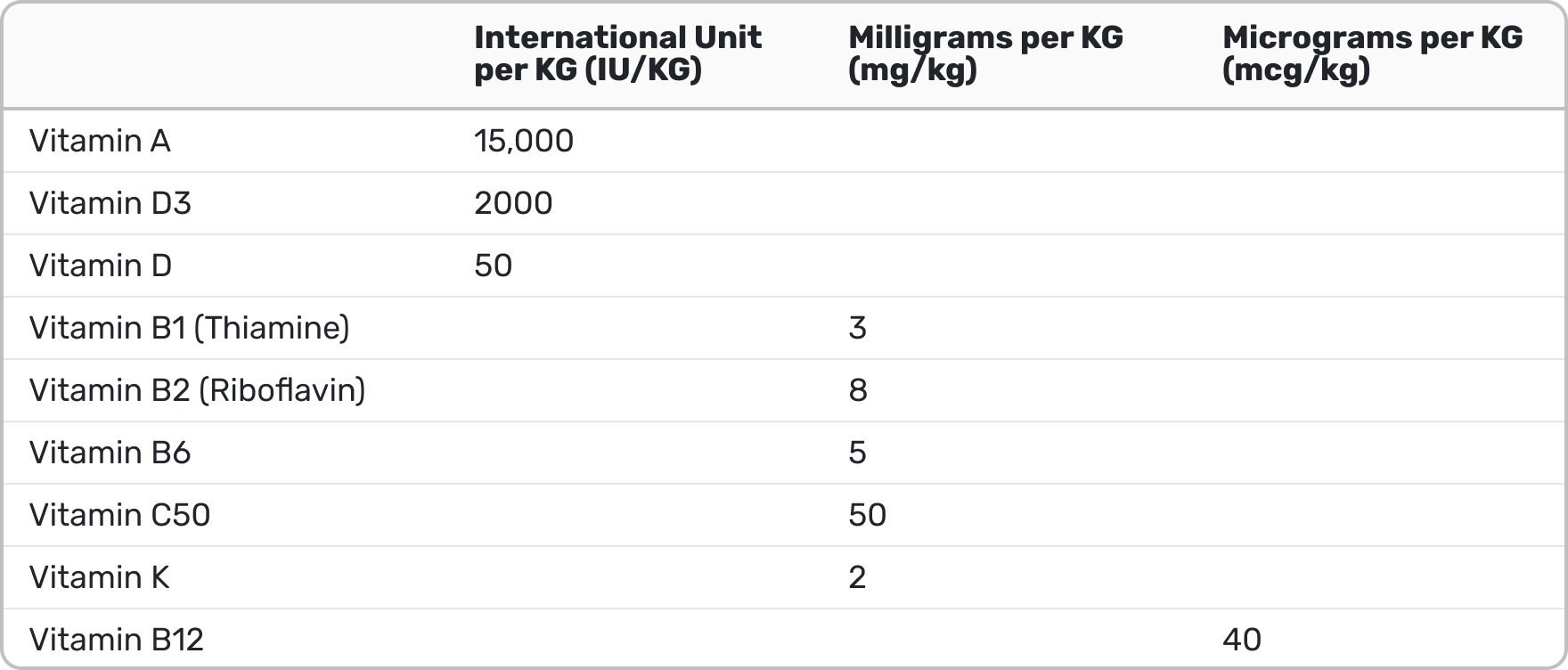This screenshot has width=1568, height=670.
Task: Click the Thiamine value of 3
Action: (x=858, y=328)
